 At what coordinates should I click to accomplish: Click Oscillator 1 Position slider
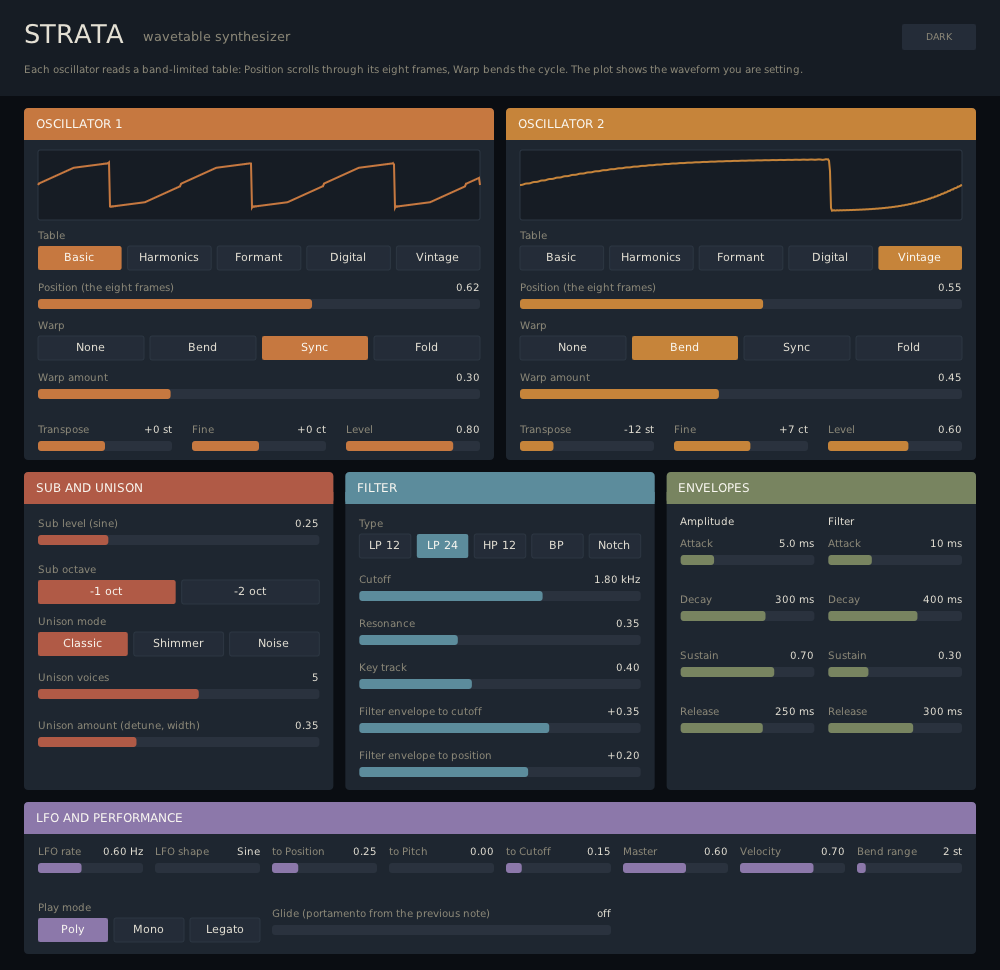coord(259,304)
